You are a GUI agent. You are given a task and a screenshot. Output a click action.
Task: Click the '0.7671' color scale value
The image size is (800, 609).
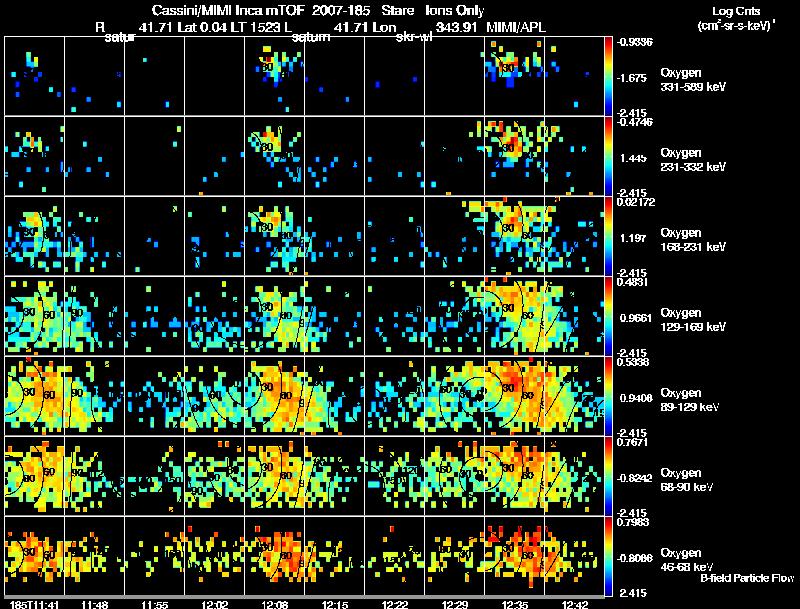point(633,442)
